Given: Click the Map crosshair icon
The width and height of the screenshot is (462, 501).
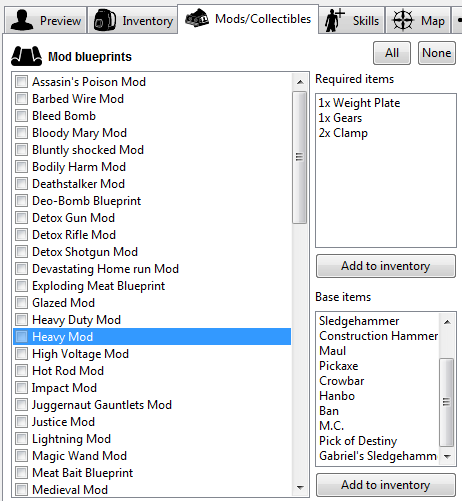Looking at the screenshot, I should [x=403, y=20].
